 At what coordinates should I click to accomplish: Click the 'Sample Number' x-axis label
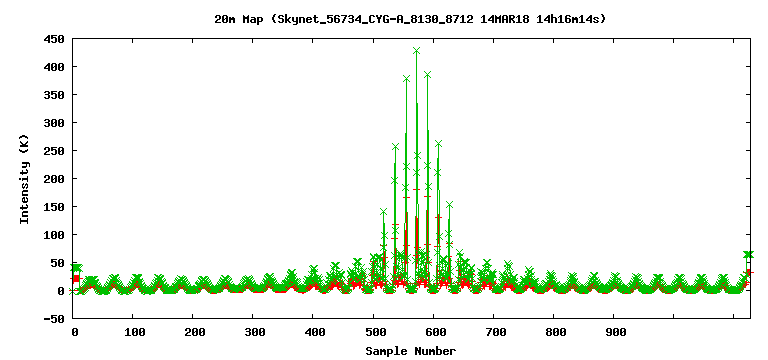[410, 351]
